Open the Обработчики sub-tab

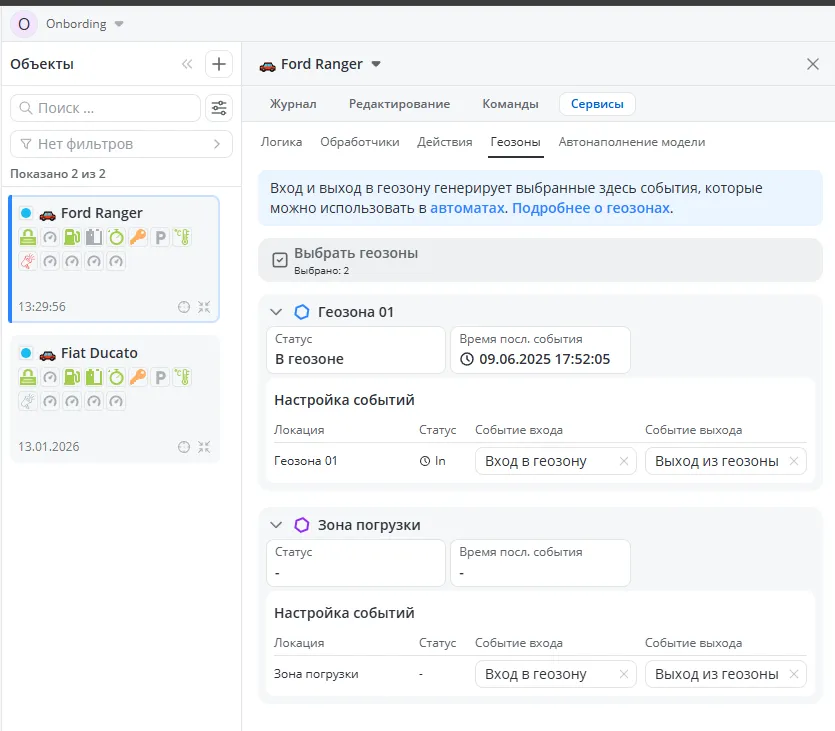[x=359, y=142]
